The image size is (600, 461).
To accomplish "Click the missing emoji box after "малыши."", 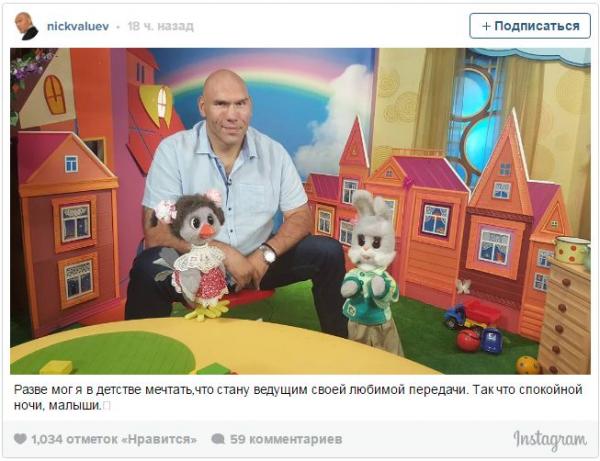I will [107, 406].
